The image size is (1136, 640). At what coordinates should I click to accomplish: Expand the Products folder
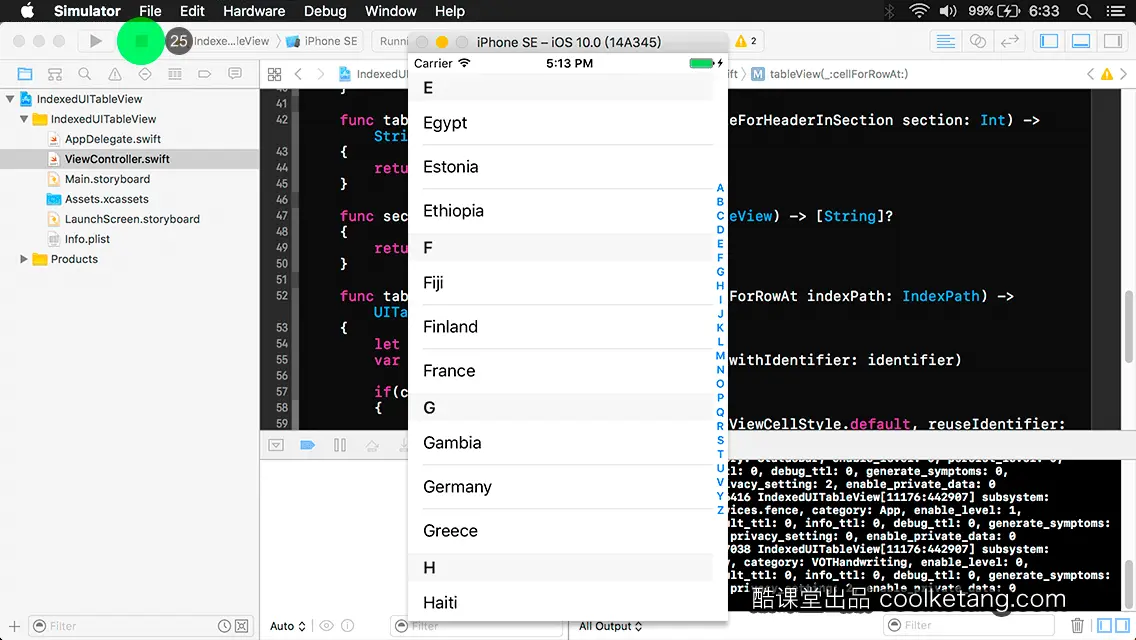pos(23,259)
